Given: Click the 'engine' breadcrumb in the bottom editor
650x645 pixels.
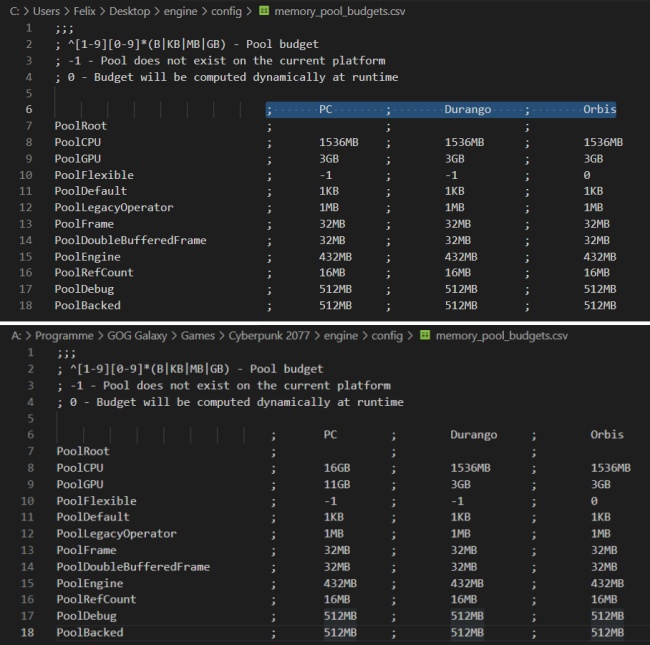Looking at the screenshot, I should click(x=341, y=336).
